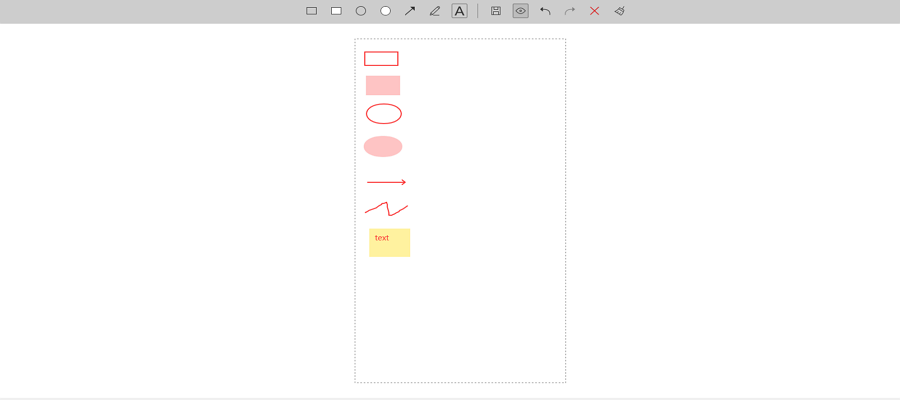This screenshot has width=900, height=400.
Task: Redo the undone annotation
Action: click(570, 11)
